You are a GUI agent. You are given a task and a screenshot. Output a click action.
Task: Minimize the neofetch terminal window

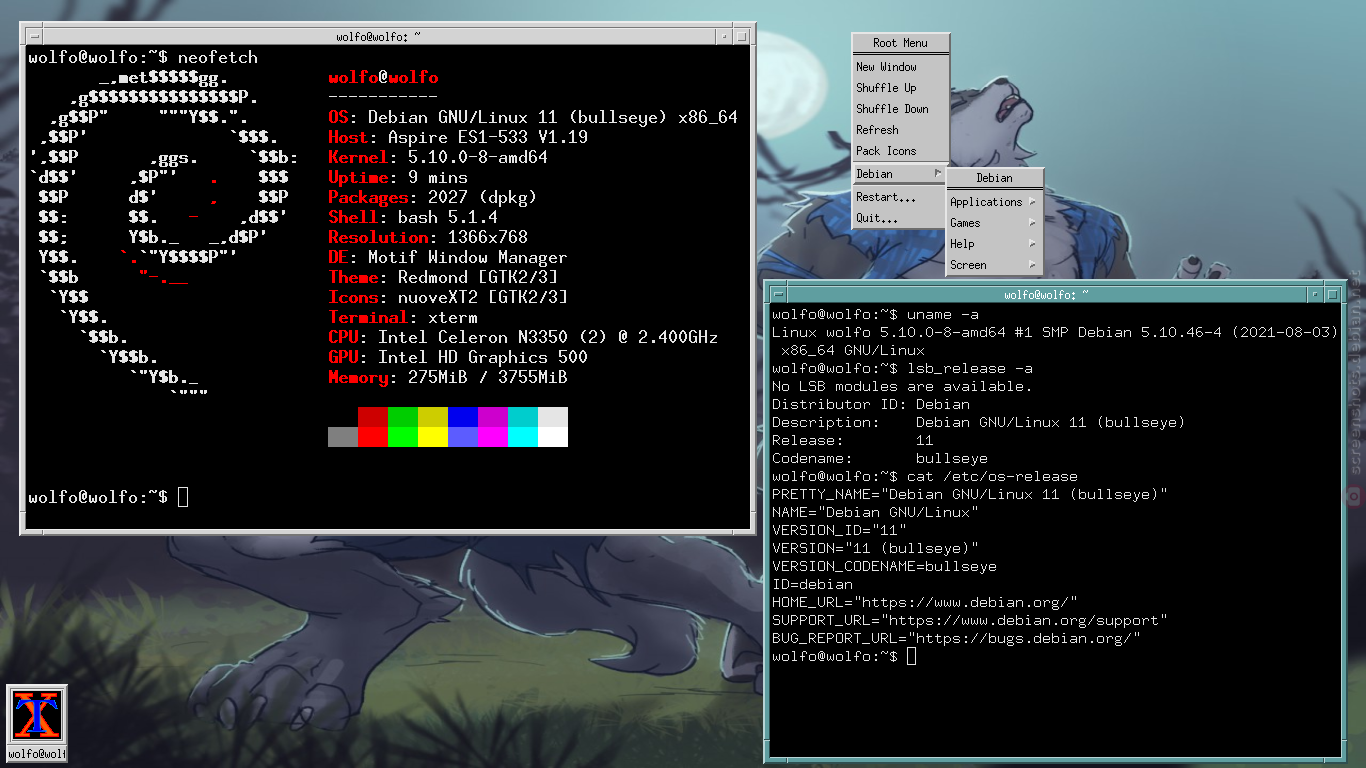tap(724, 37)
